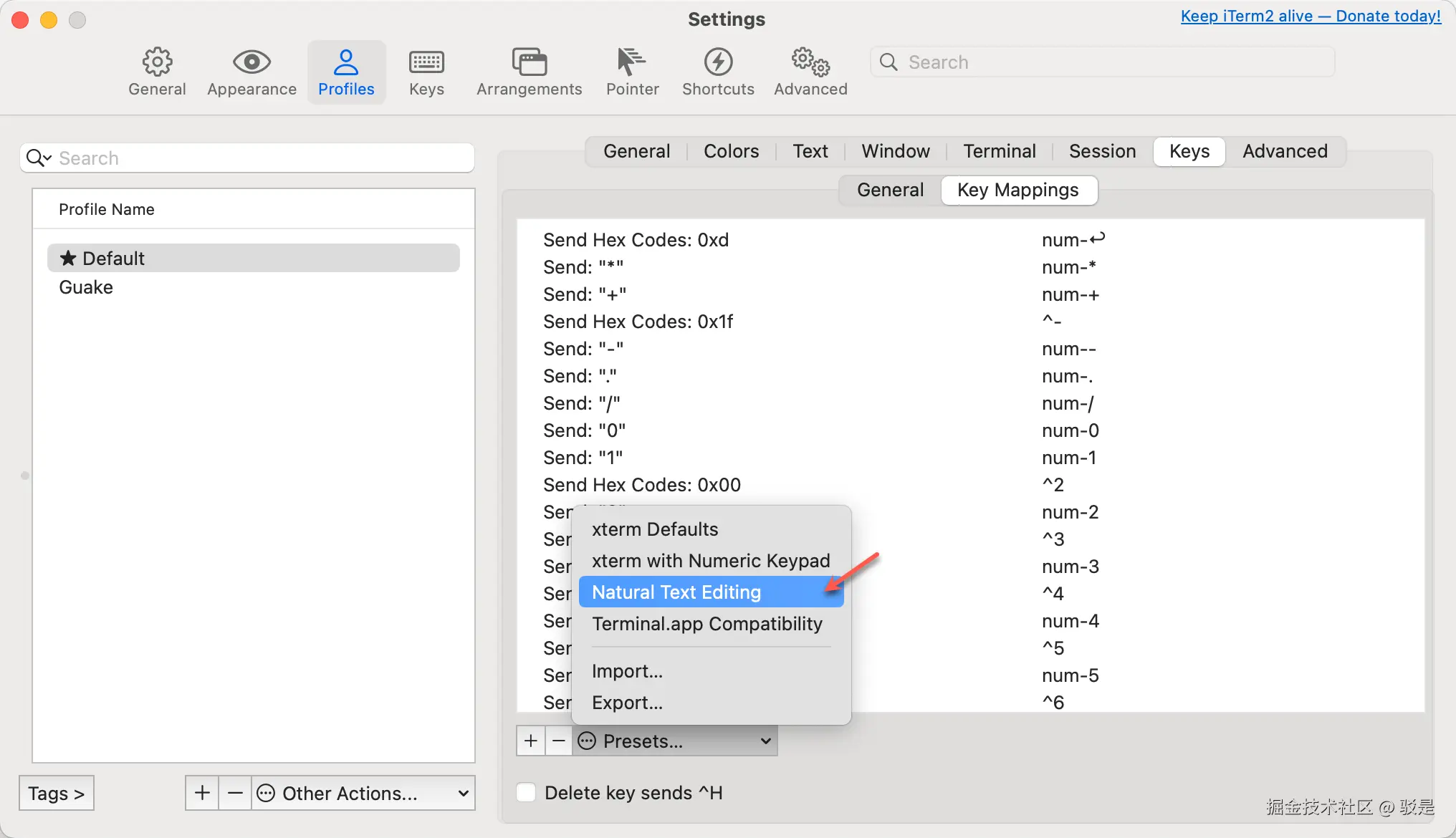1456x838 pixels.
Task: Open the Appearance eye icon
Action: pos(252,63)
